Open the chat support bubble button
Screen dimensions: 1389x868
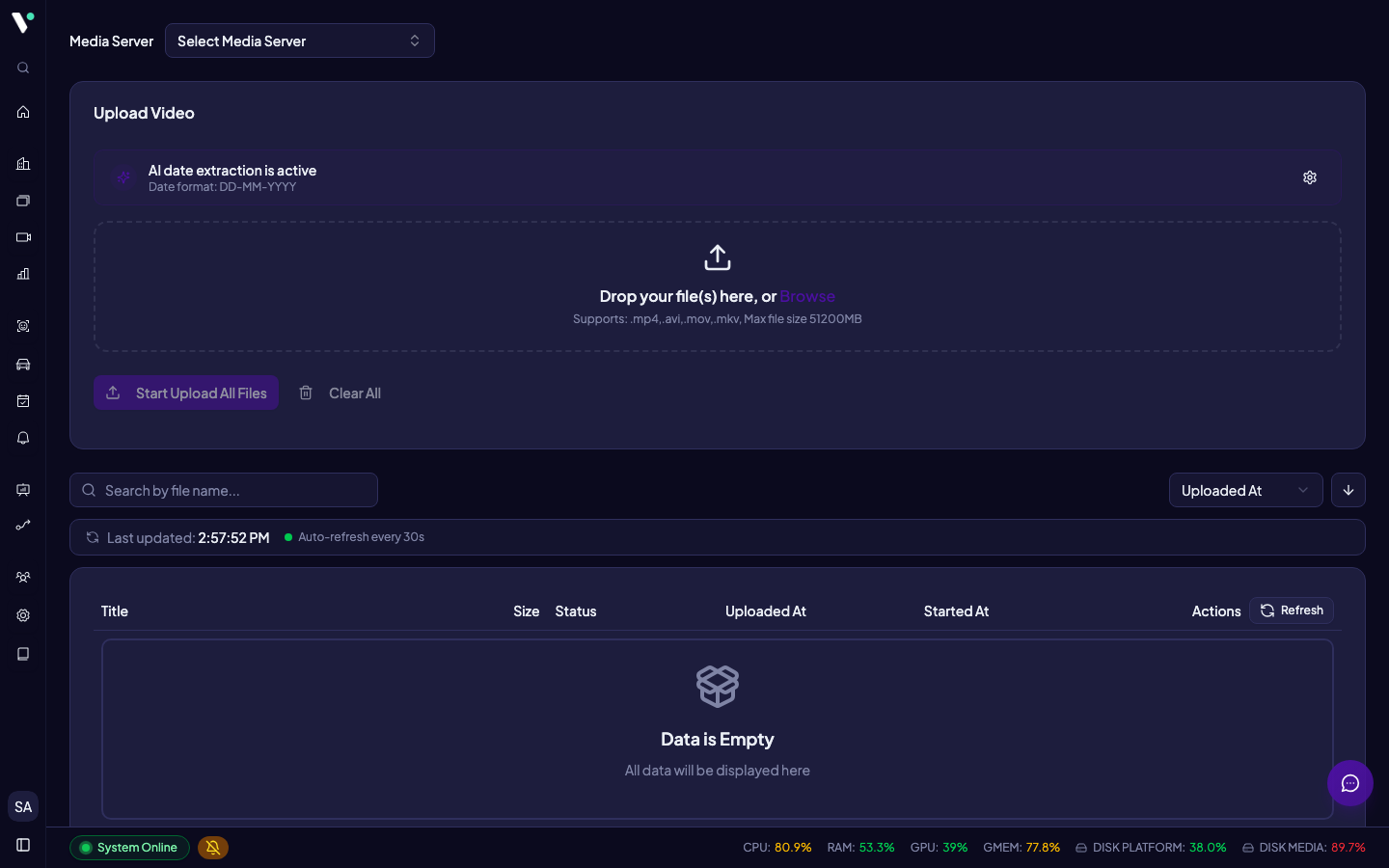coord(1350,783)
